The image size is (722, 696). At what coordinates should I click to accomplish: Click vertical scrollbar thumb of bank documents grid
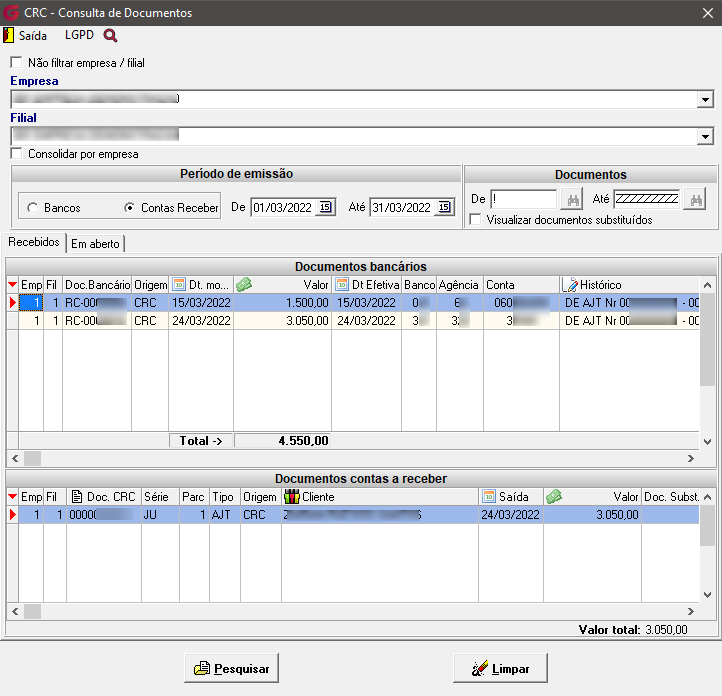pos(707,340)
